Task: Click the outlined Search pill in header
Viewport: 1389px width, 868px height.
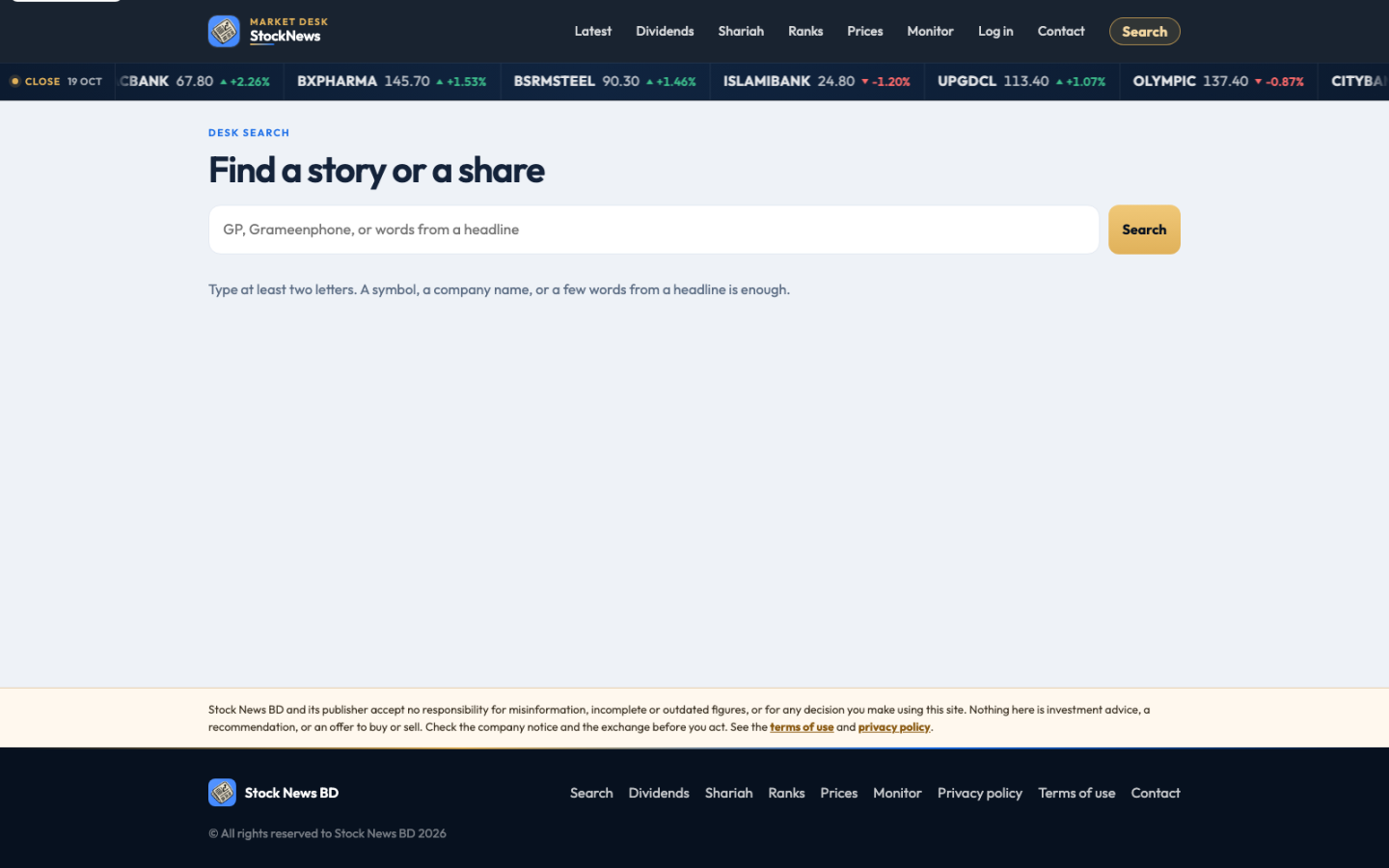Action: [1145, 31]
